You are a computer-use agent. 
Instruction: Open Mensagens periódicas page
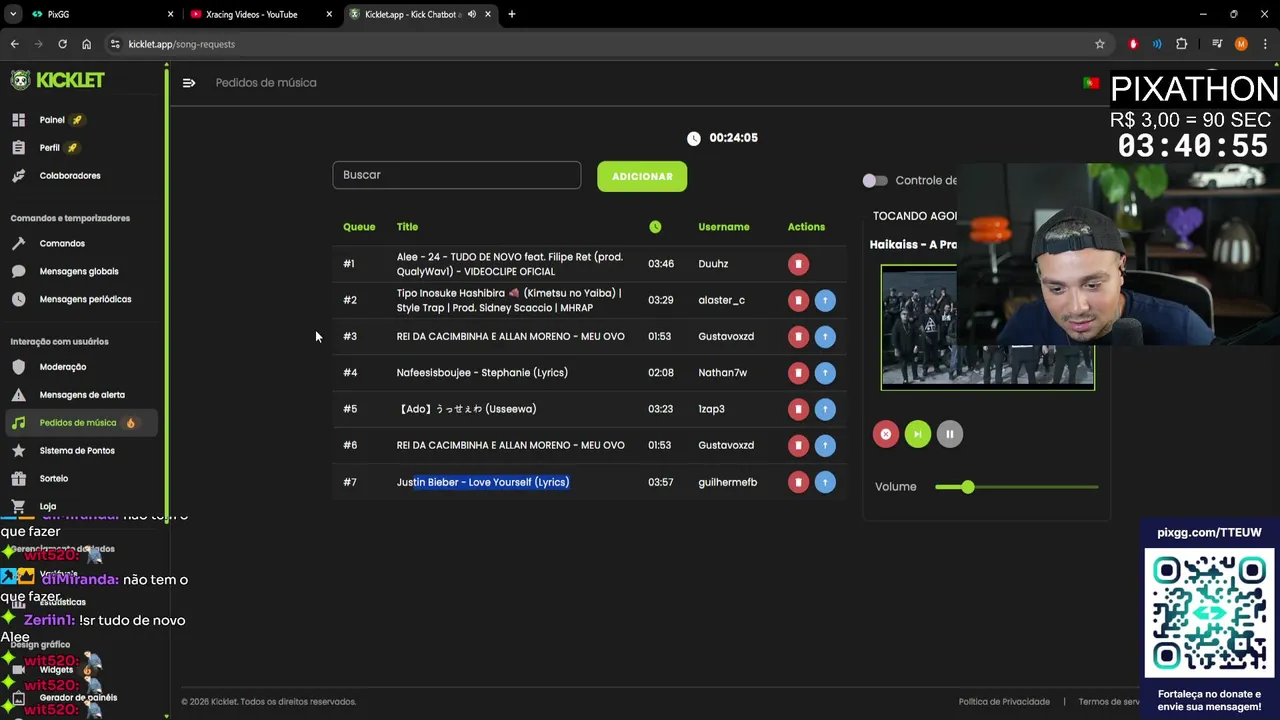pos(85,300)
